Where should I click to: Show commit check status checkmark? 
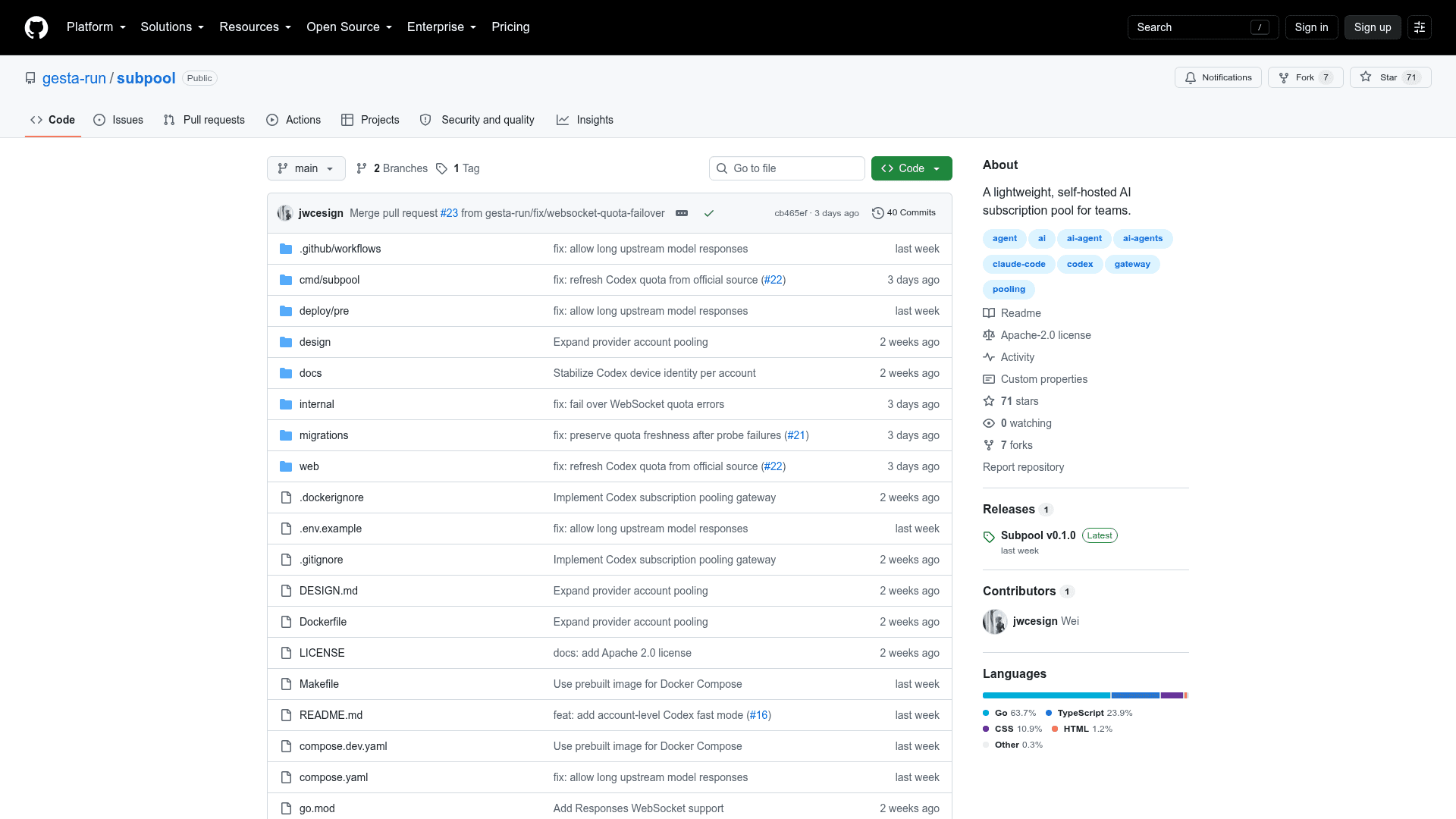point(709,213)
